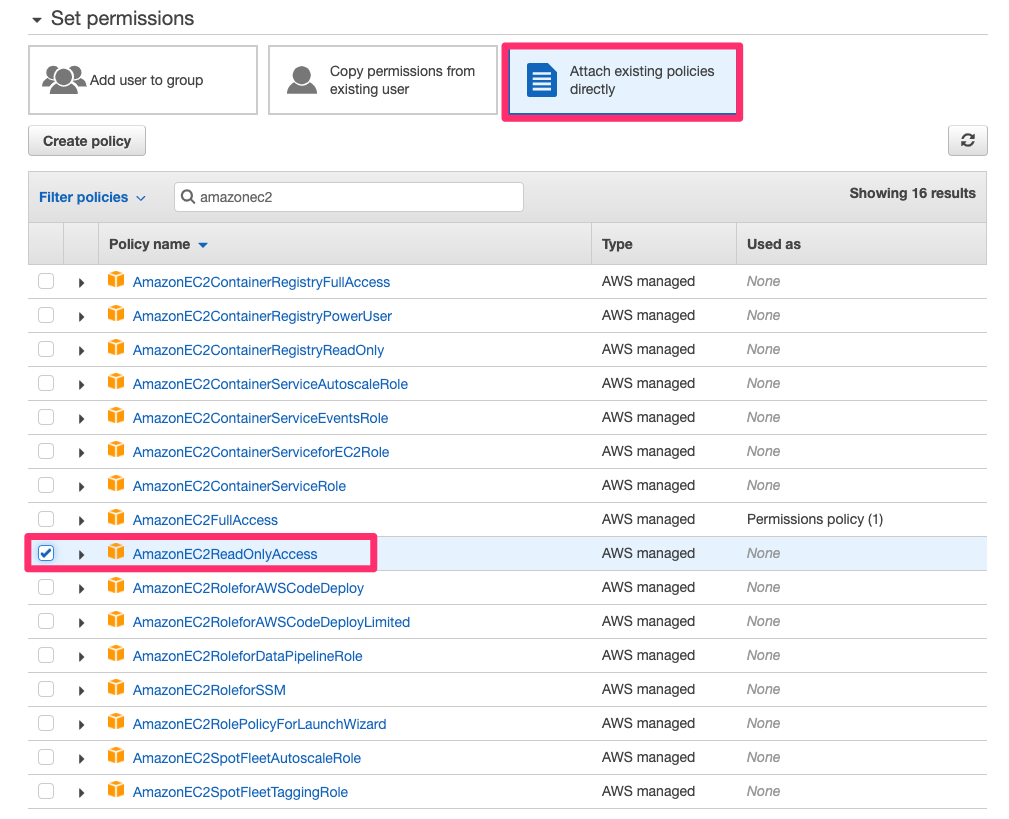The image size is (1009, 819).
Task: Click the Create policy button
Action: 86,140
